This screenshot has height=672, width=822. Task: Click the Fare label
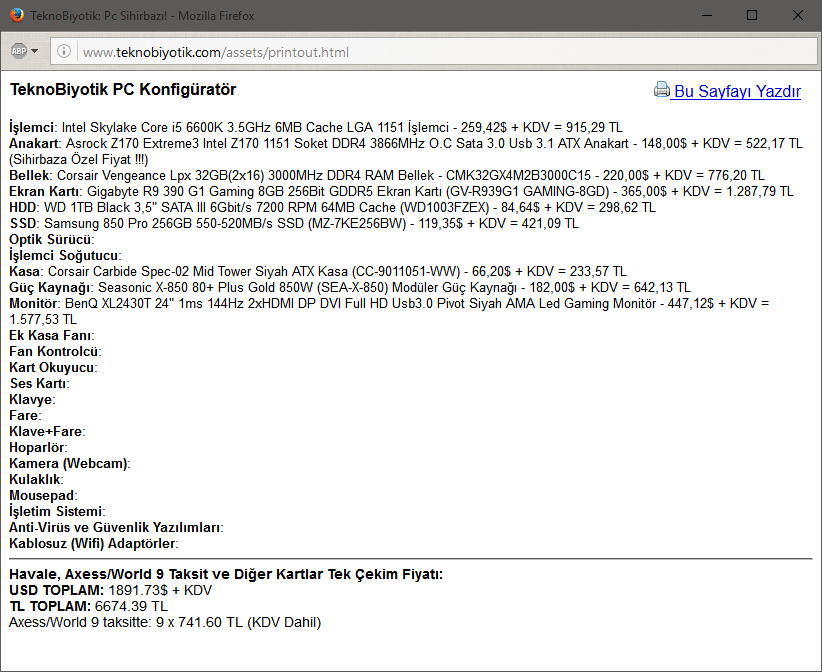click(25, 415)
